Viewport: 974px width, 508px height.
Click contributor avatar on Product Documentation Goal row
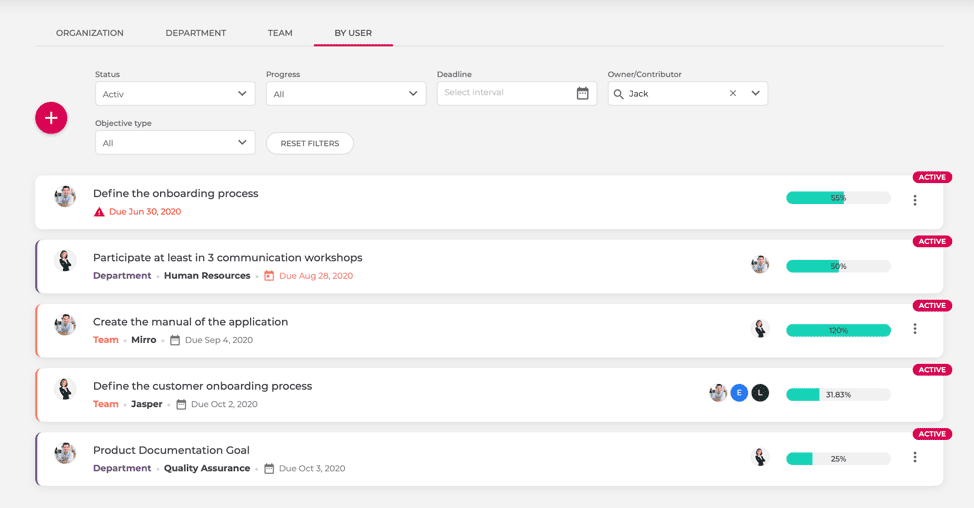(x=760, y=457)
